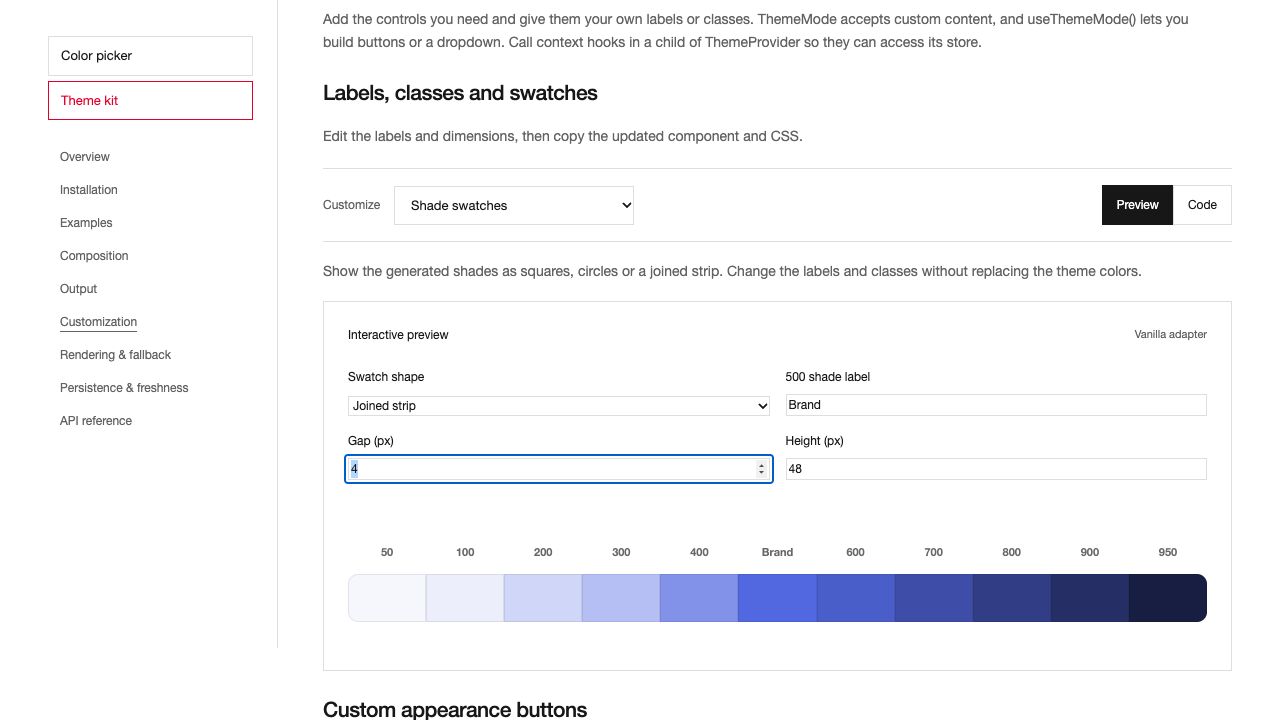Select the 50 shade swatch
1280x720 pixels.
387,598
